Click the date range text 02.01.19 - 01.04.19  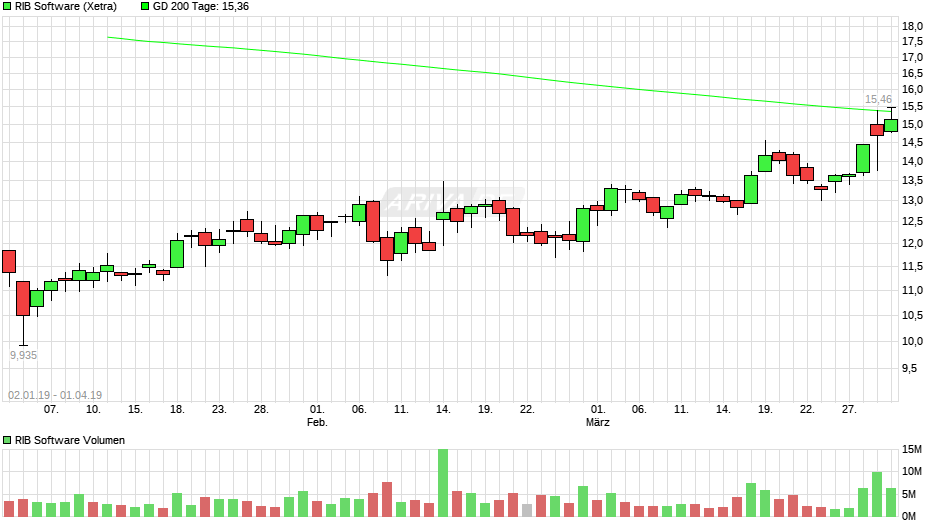pyautogui.click(x=55, y=395)
